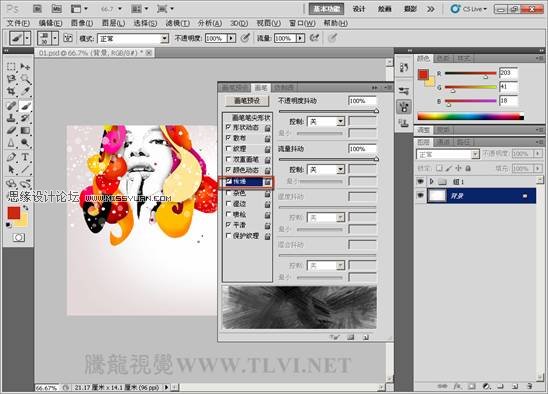Select the Brush tool in toolbox
548x394 pixels.
25,105
